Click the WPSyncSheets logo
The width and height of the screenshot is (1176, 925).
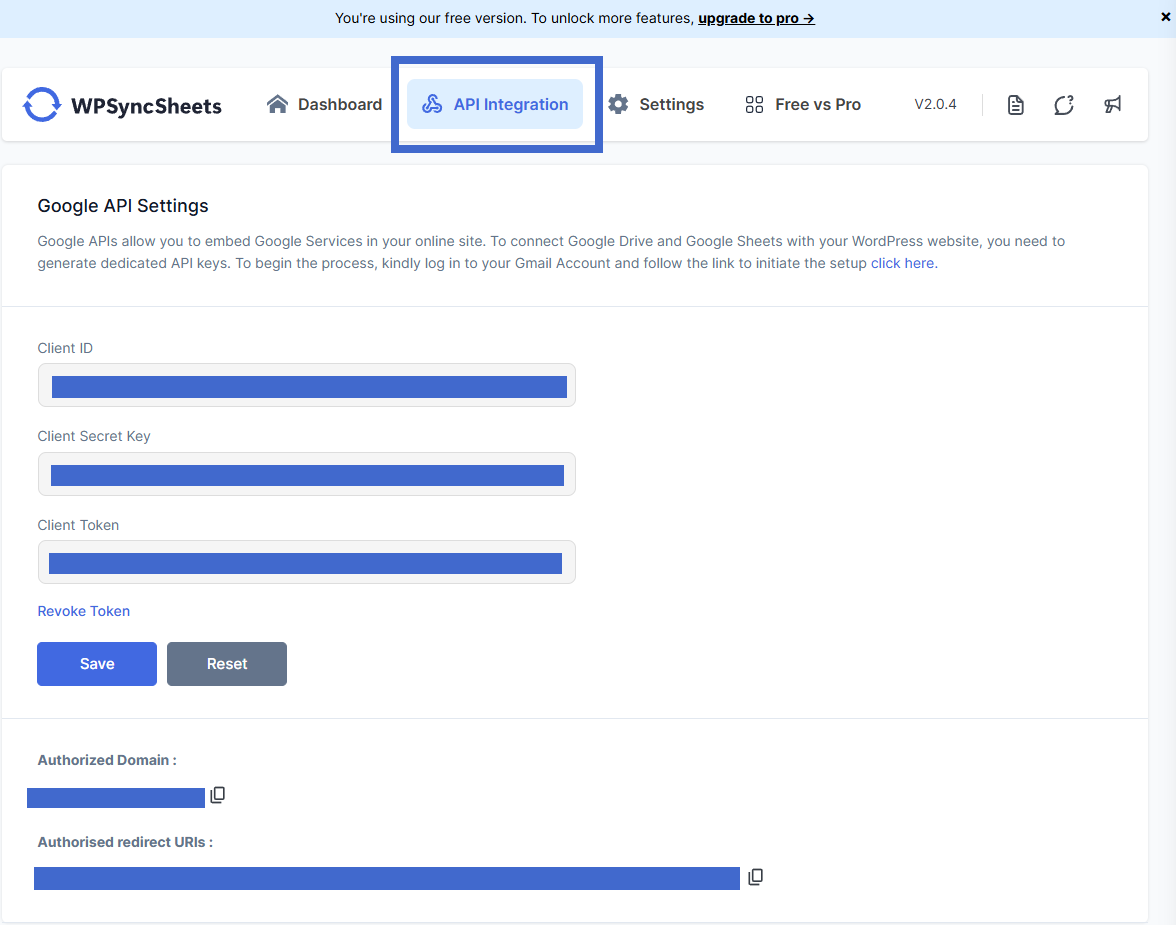(x=122, y=105)
